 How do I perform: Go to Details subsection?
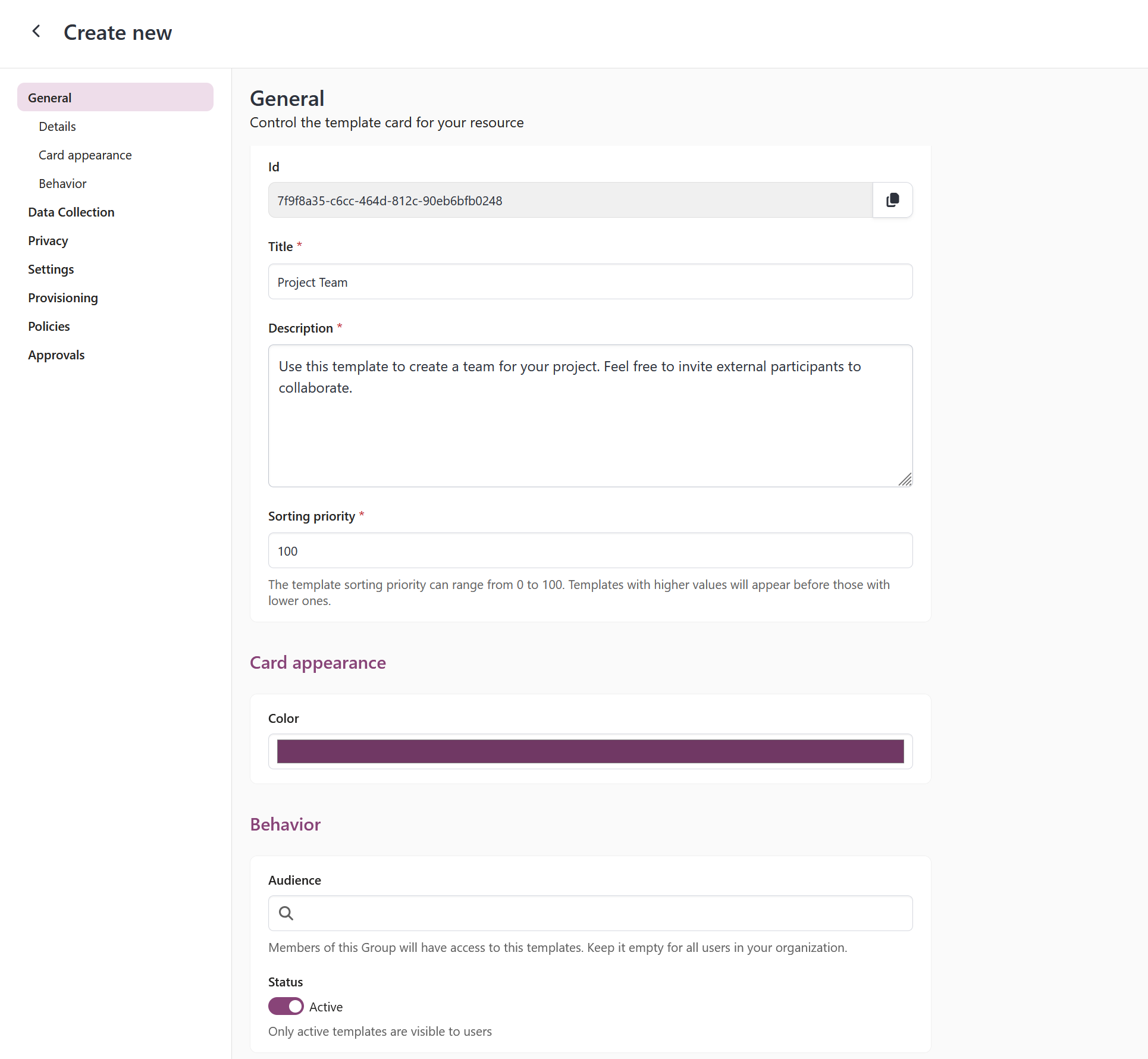[57, 127]
